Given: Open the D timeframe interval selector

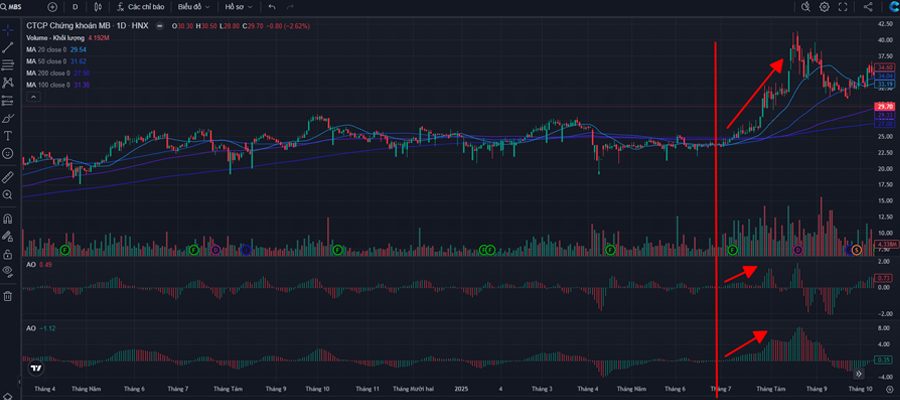Looking at the screenshot, I should [75, 7].
